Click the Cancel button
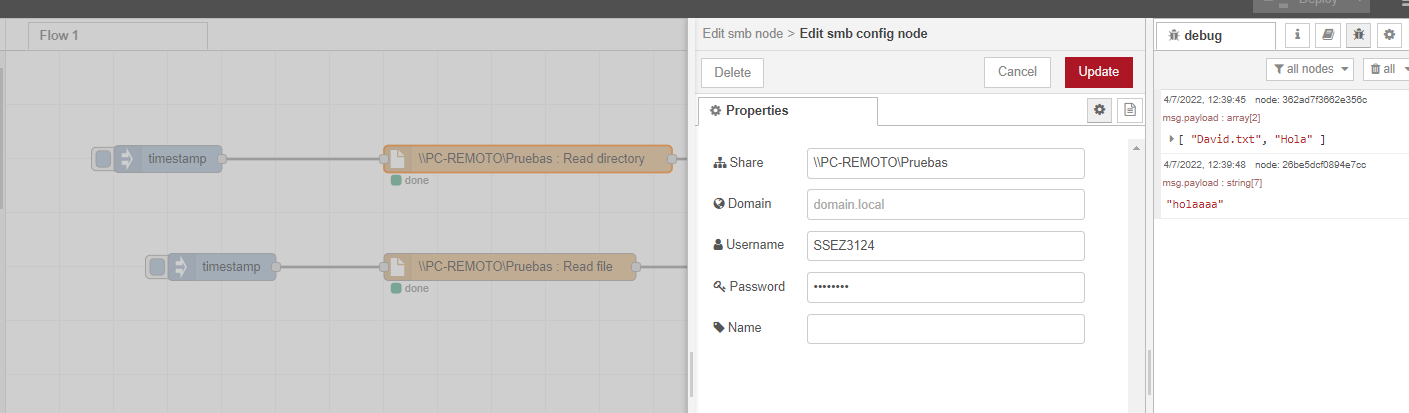1409x413 pixels. 1017,72
